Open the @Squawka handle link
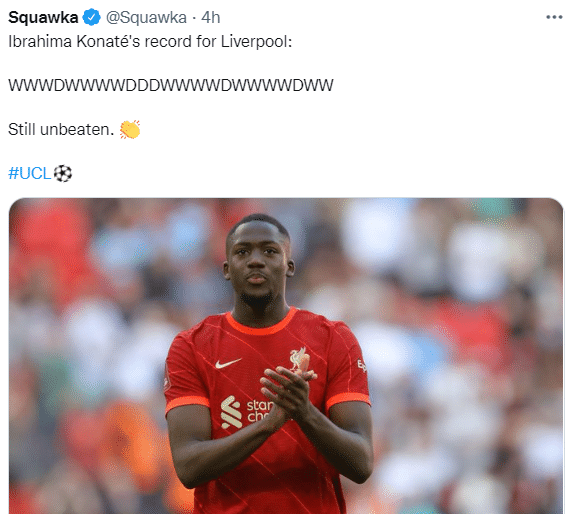The width and height of the screenshot is (571, 514). (146, 17)
